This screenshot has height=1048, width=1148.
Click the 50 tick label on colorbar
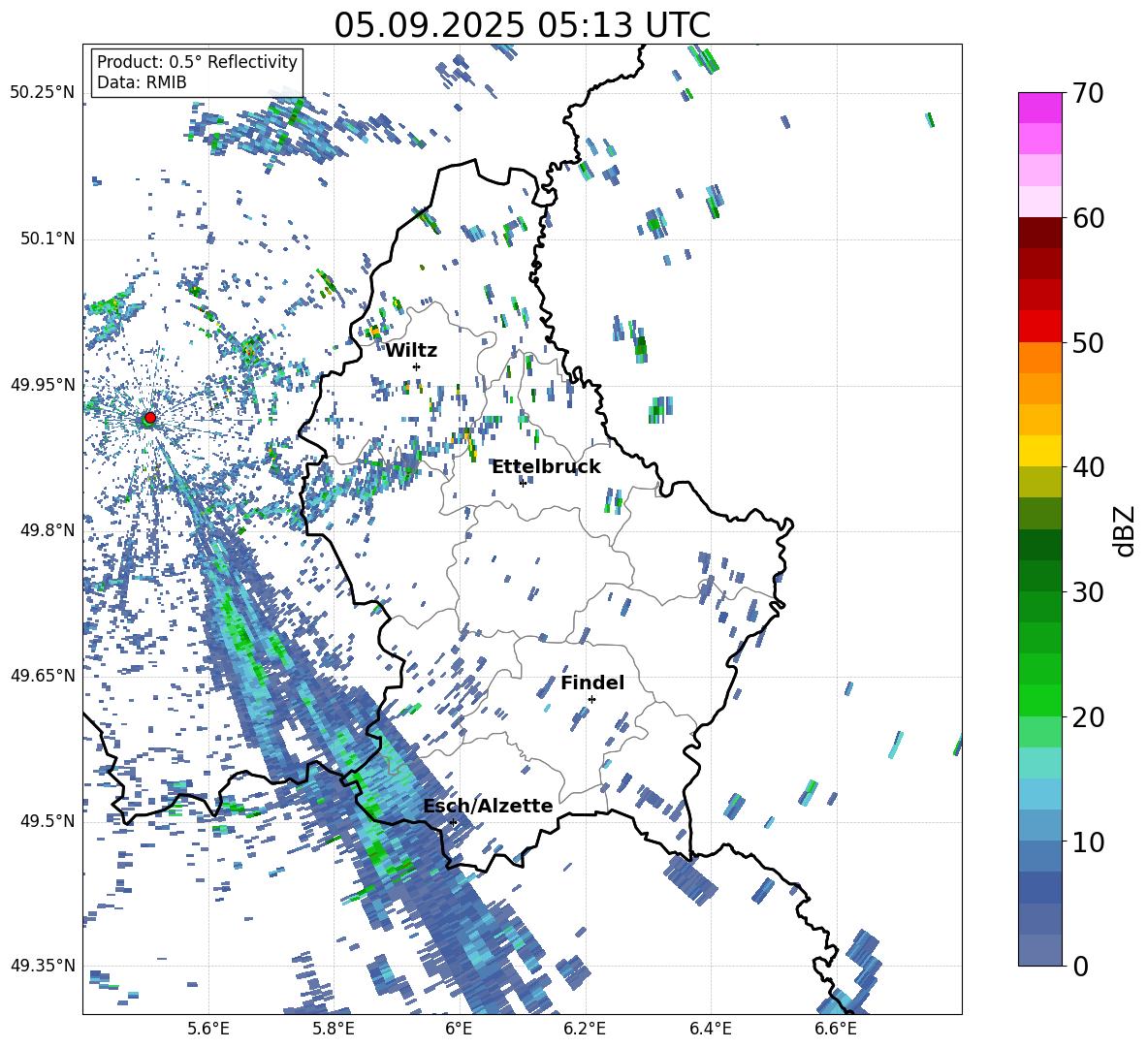coord(1088,343)
